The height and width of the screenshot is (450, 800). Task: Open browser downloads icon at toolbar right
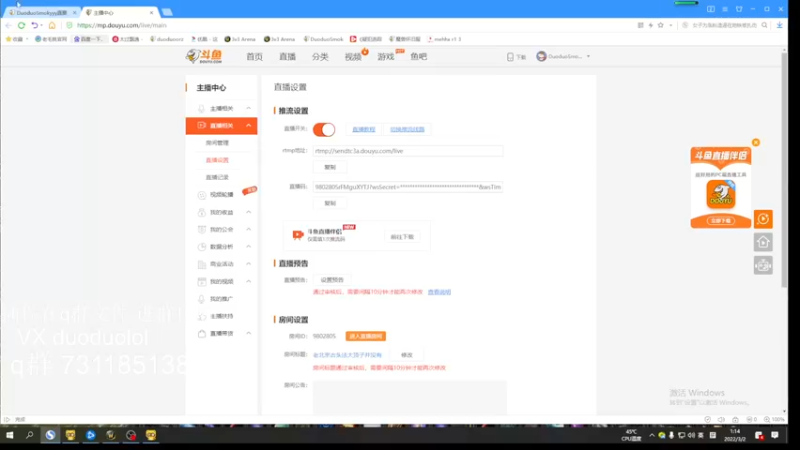[x=780, y=25]
